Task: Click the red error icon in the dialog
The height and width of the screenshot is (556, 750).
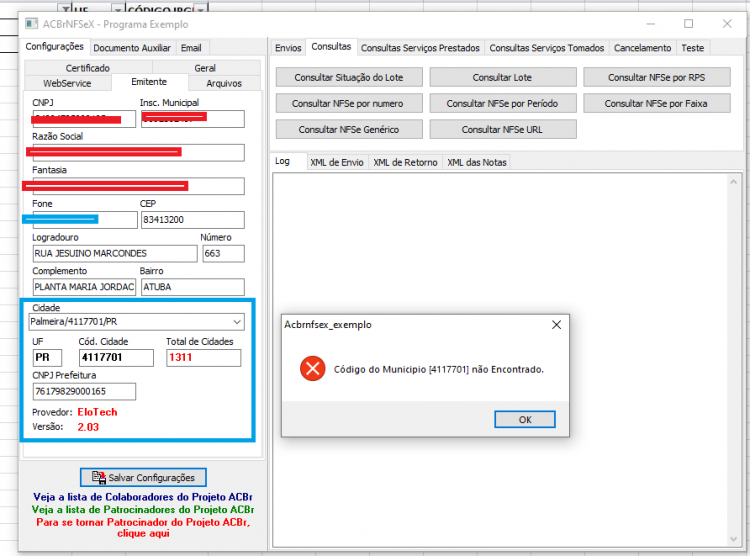Action: coord(313,368)
